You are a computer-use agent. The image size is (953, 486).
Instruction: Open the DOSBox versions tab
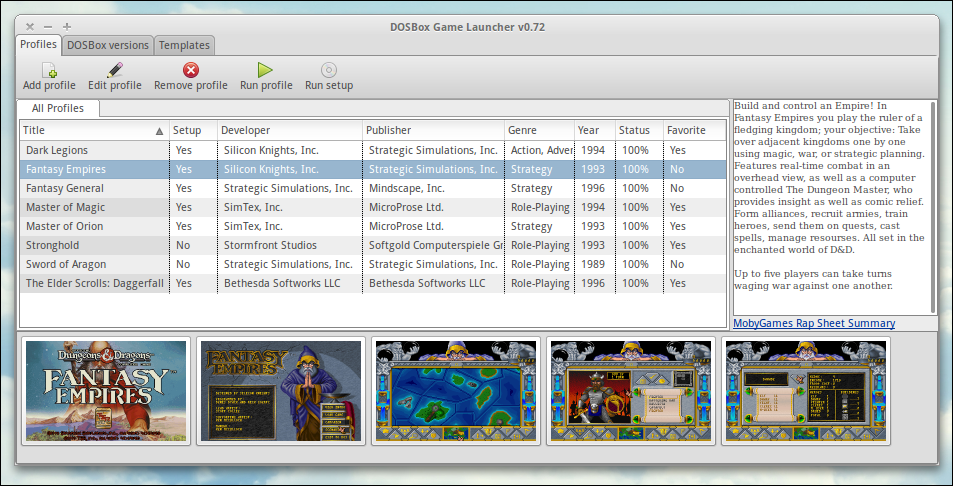(x=108, y=45)
